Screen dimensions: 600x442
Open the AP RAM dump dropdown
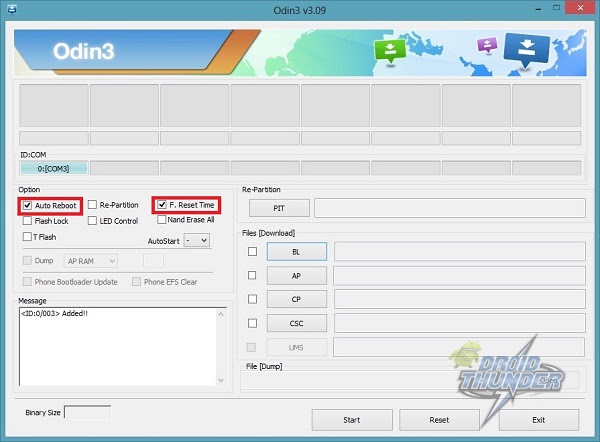click(x=91, y=261)
